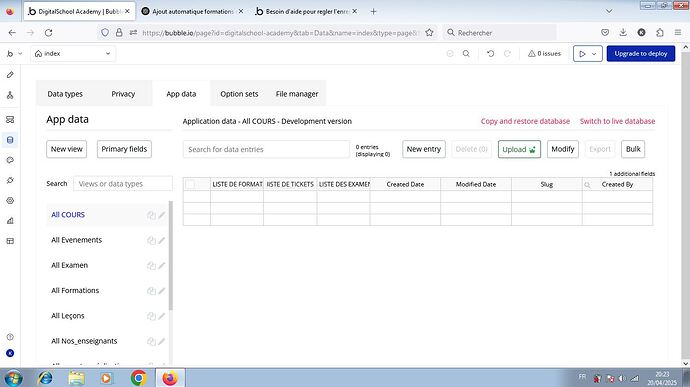This screenshot has height=387, width=690.
Task: Copy the All COURS view icon
Action: pos(151,215)
